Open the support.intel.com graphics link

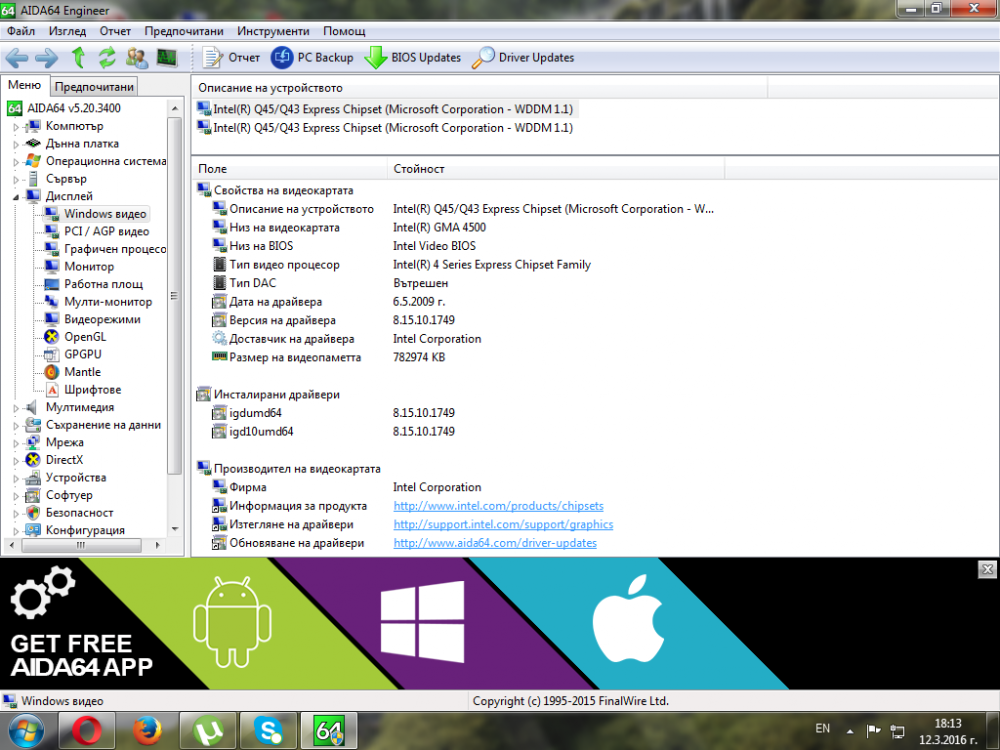point(503,524)
